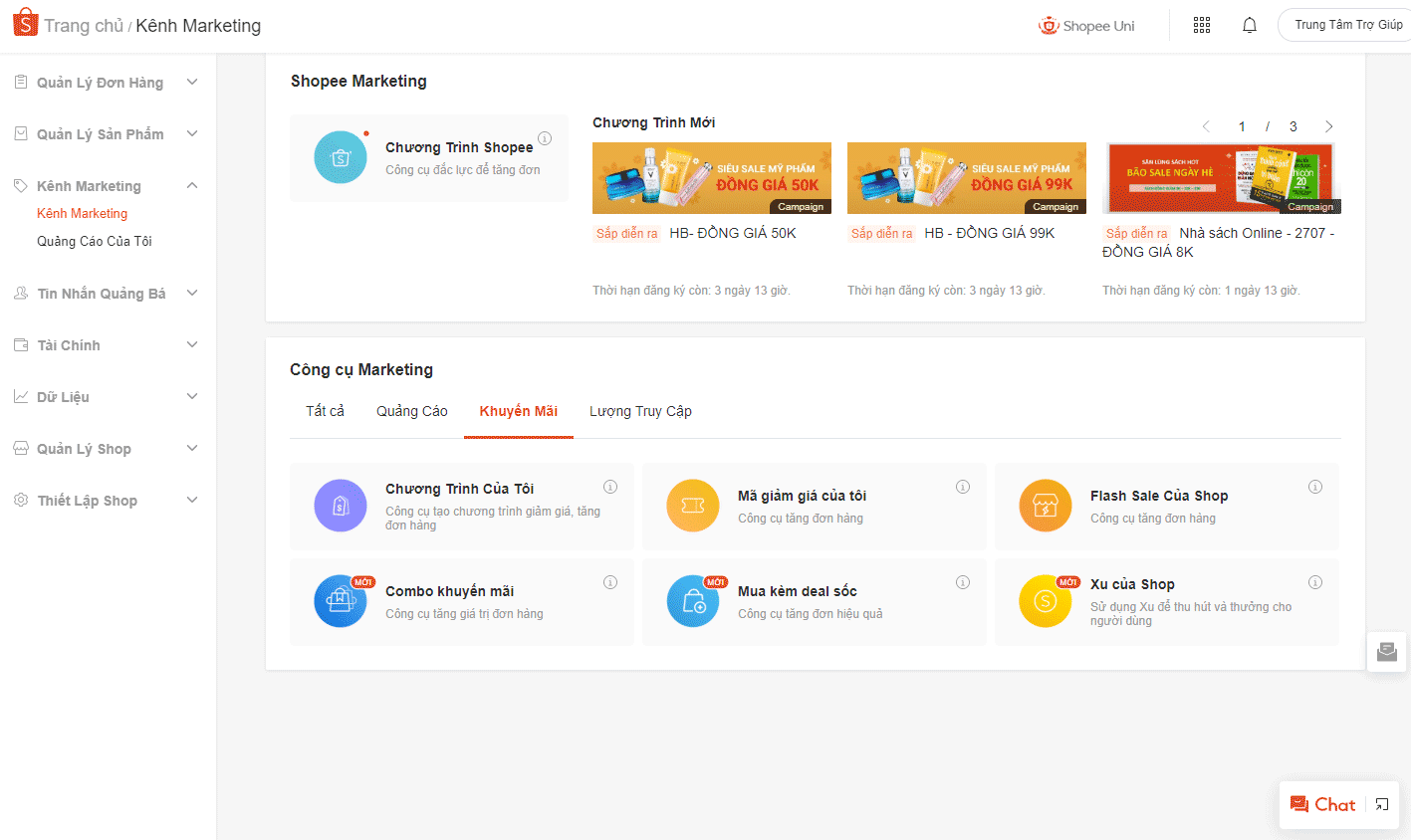Click the Trang chủ breadcrumb link
The image size is (1411, 840).
pos(84,26)
